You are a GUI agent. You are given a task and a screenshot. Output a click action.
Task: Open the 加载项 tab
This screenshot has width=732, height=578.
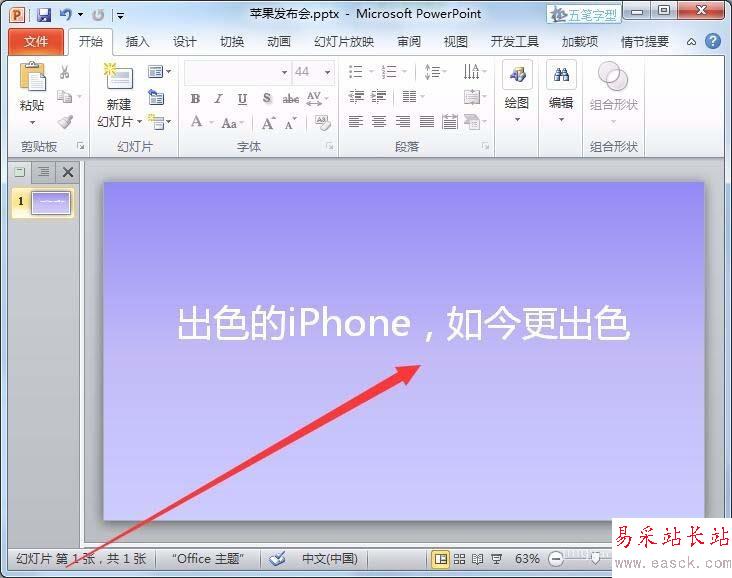[x=579, y=42]
